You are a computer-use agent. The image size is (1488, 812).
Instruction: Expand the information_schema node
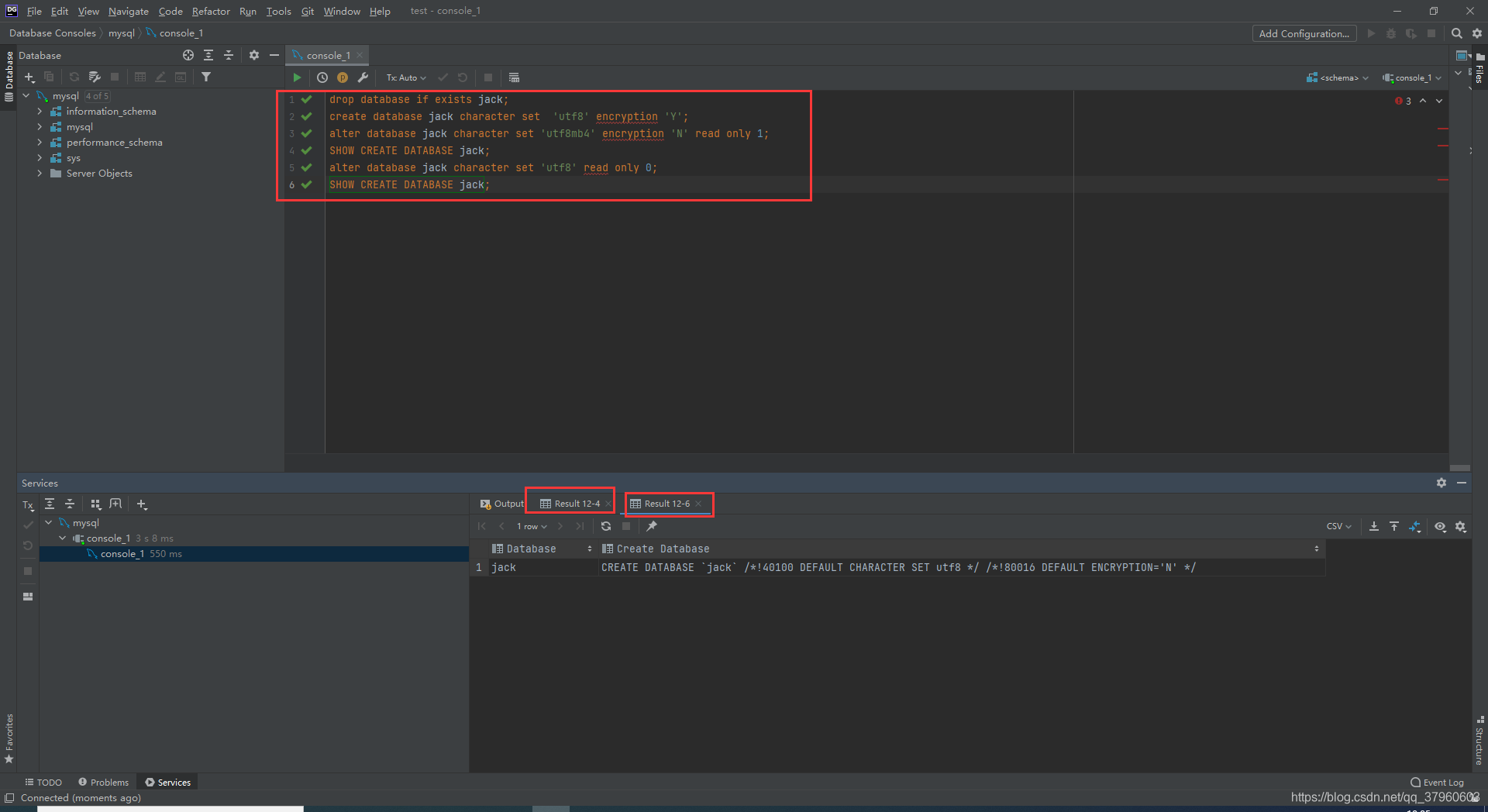pyautogui.click(x=40, y=112)
